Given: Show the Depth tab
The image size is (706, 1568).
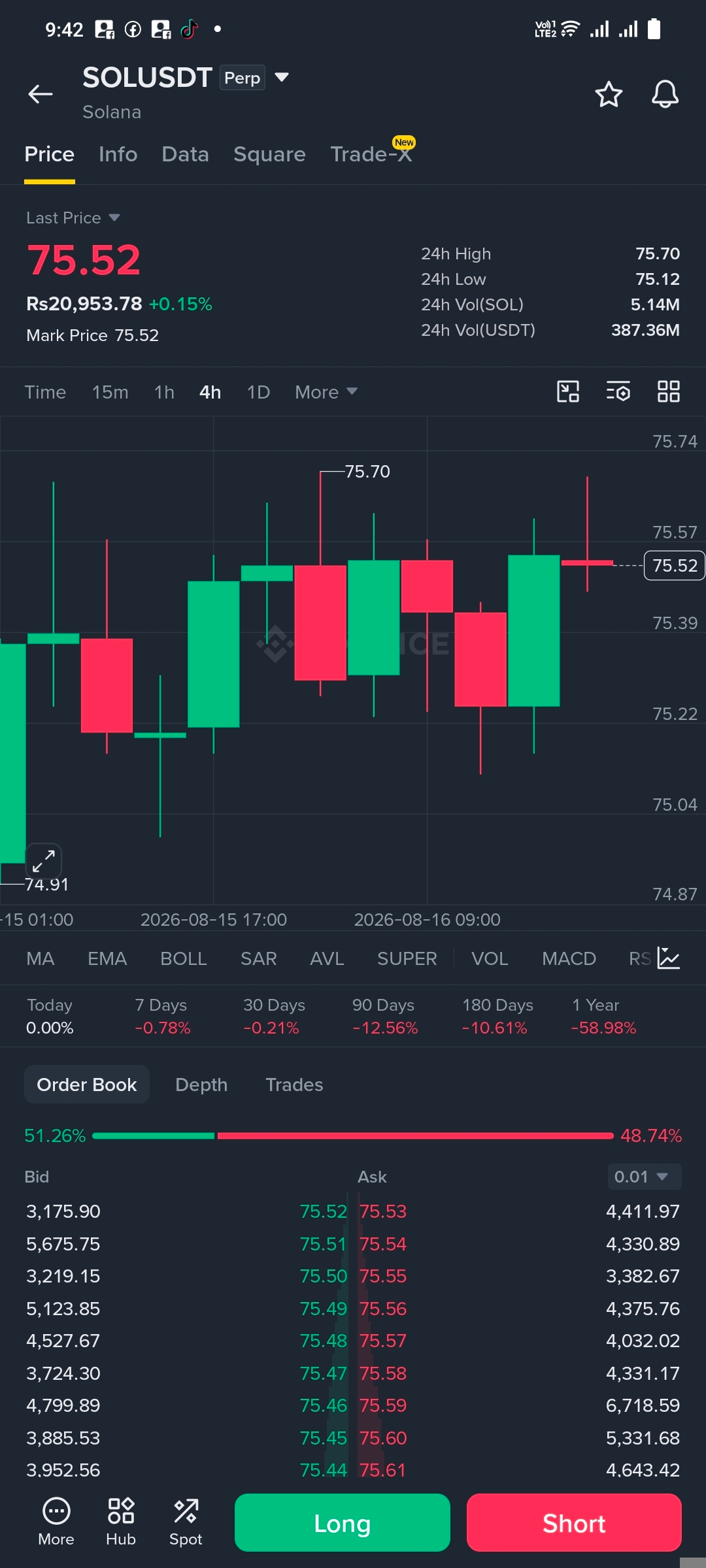Looking at the screenshot, I should [x=201, y=1085].
